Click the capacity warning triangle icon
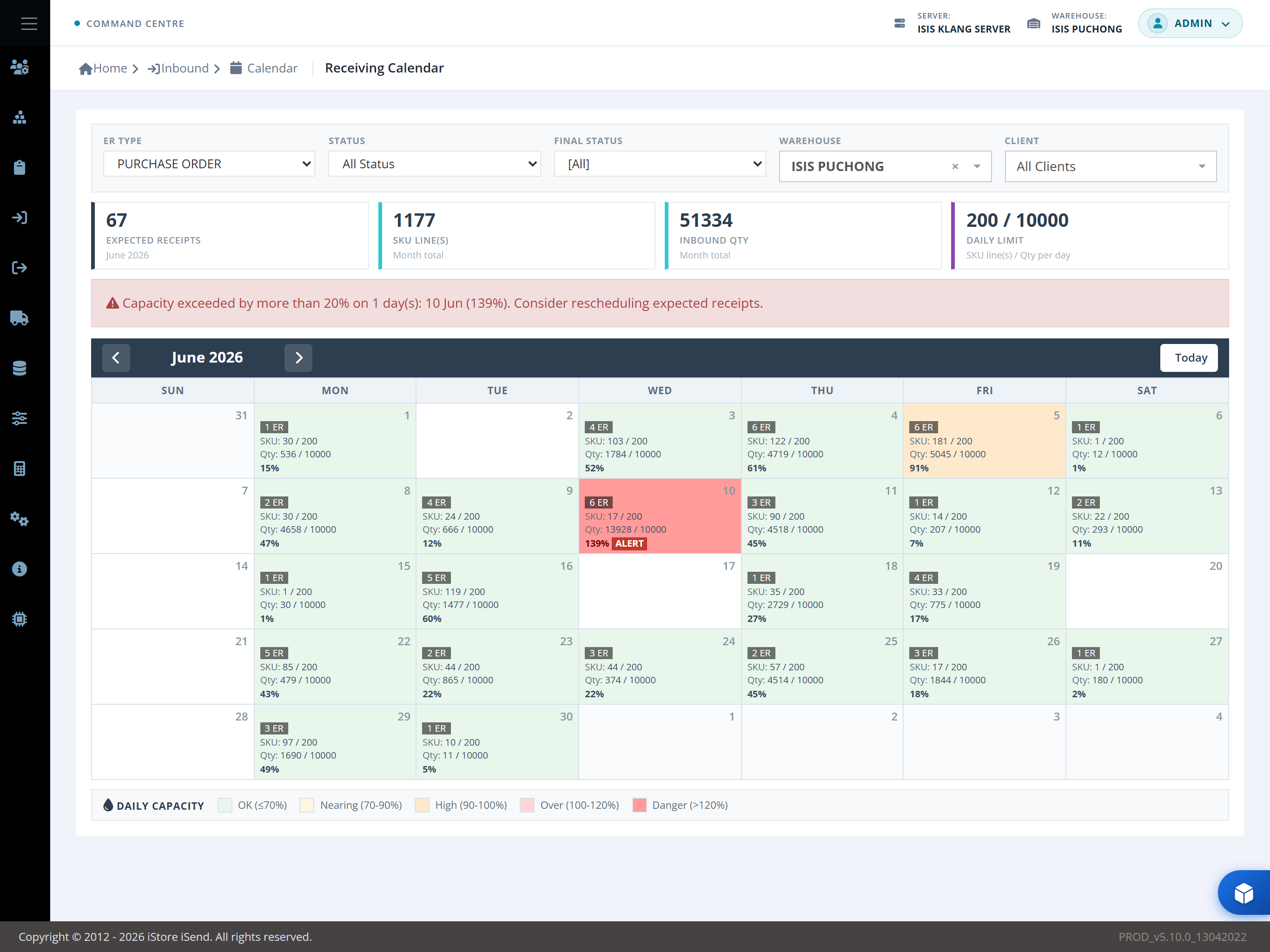Viewport: 1270px width, 952px height. click(x=112, y=303)
